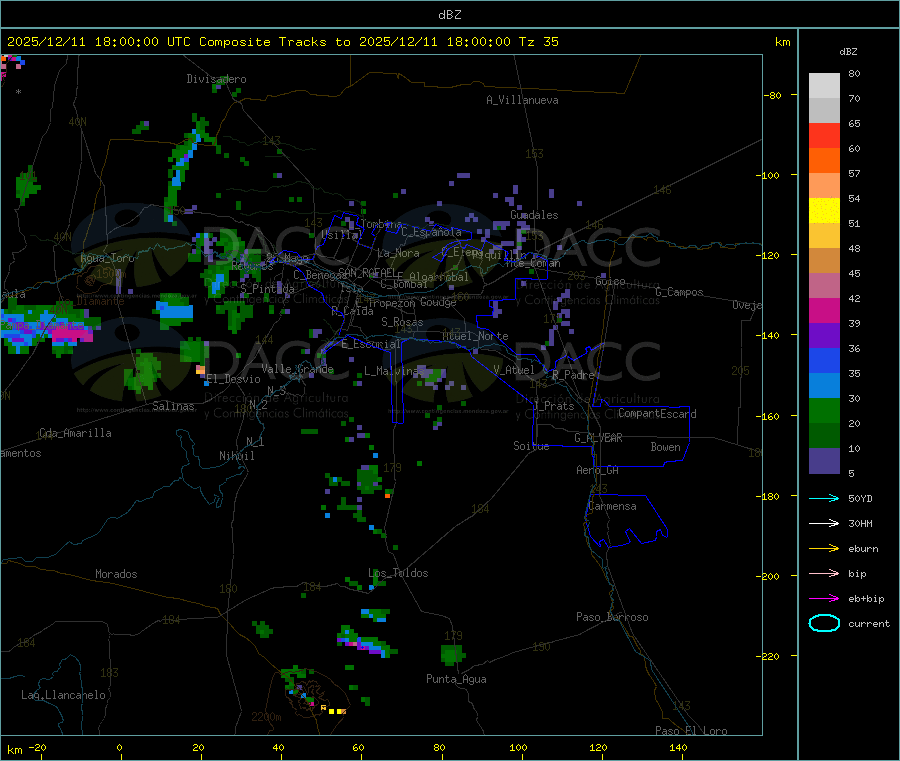This screenshot has height=761, width=900.
Task: Pick the 5 dBZ purple legend swatch
Action: (x=824, y=461)
